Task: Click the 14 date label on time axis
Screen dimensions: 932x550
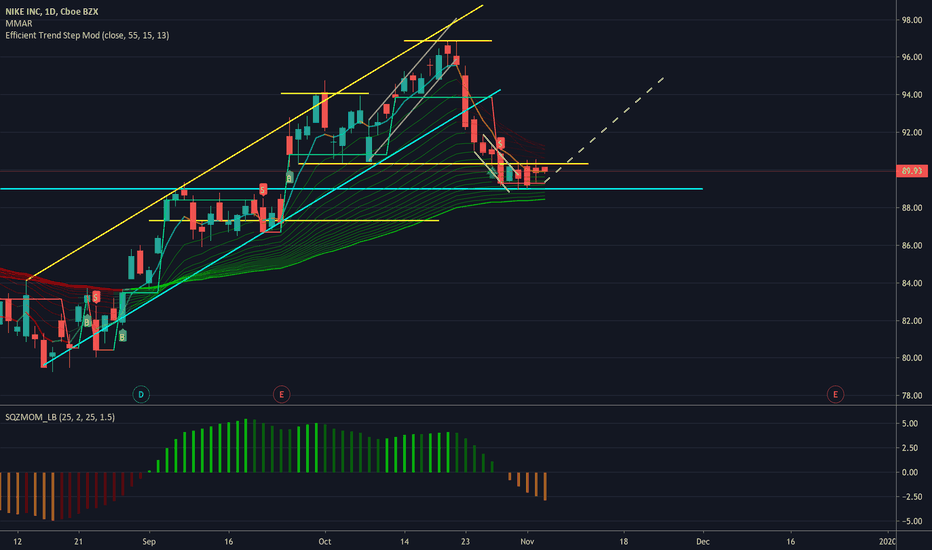Action: 405,542
